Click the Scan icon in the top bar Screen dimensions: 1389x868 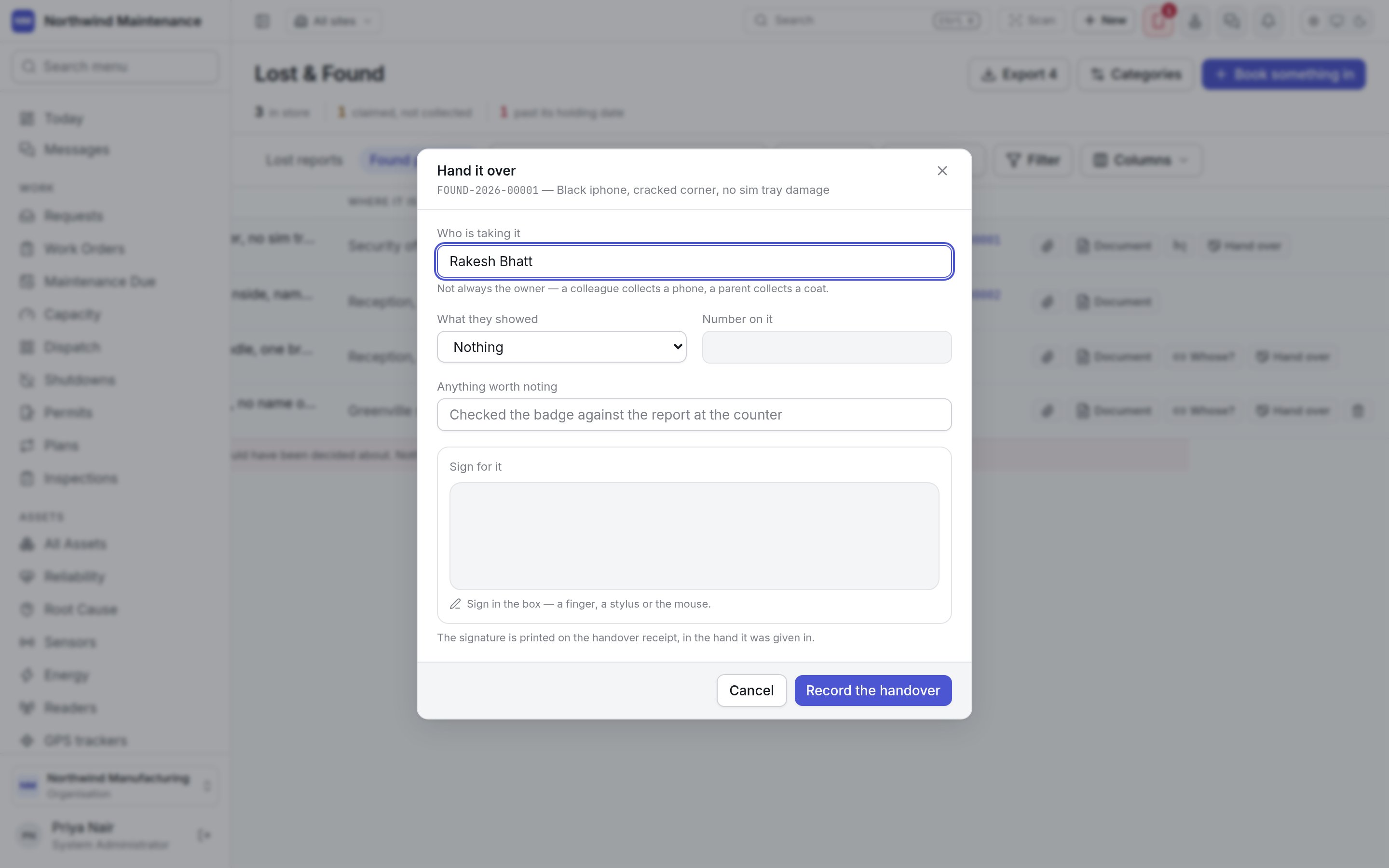[x=1015, y=21]
